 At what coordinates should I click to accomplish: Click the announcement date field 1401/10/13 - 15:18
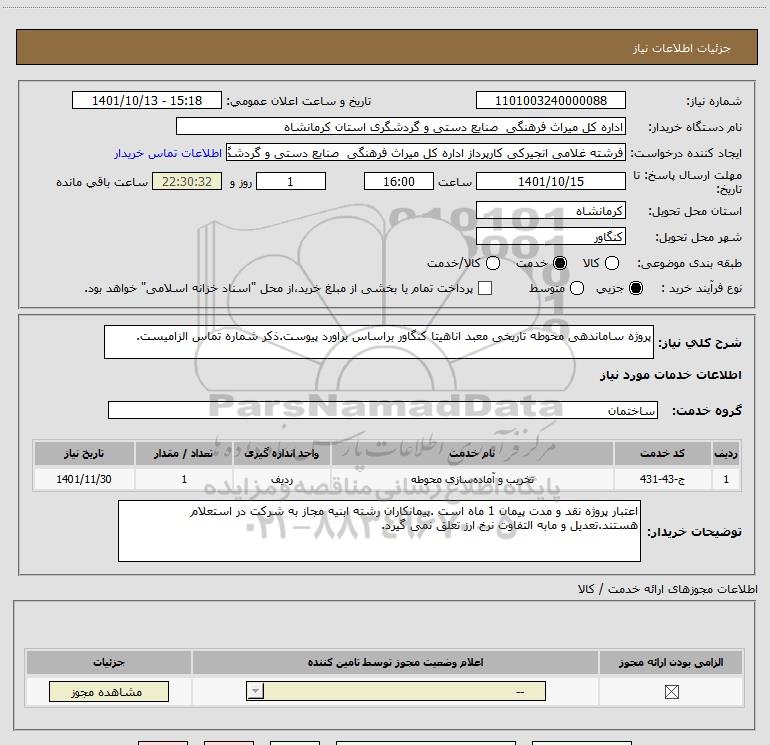(147, 100)
